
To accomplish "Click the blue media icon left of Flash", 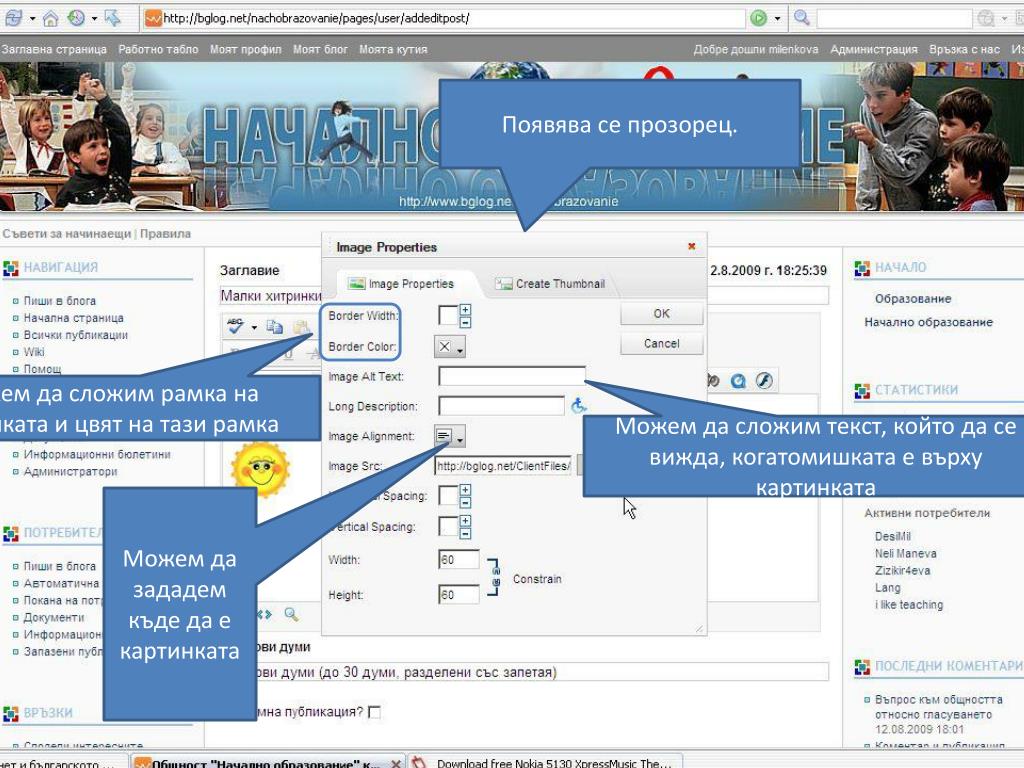I will (738, 380).
